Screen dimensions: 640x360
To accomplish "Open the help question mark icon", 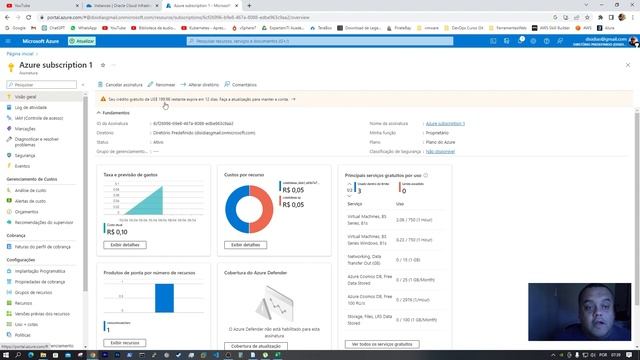I will pyautogui.click(x=547, y=41).
